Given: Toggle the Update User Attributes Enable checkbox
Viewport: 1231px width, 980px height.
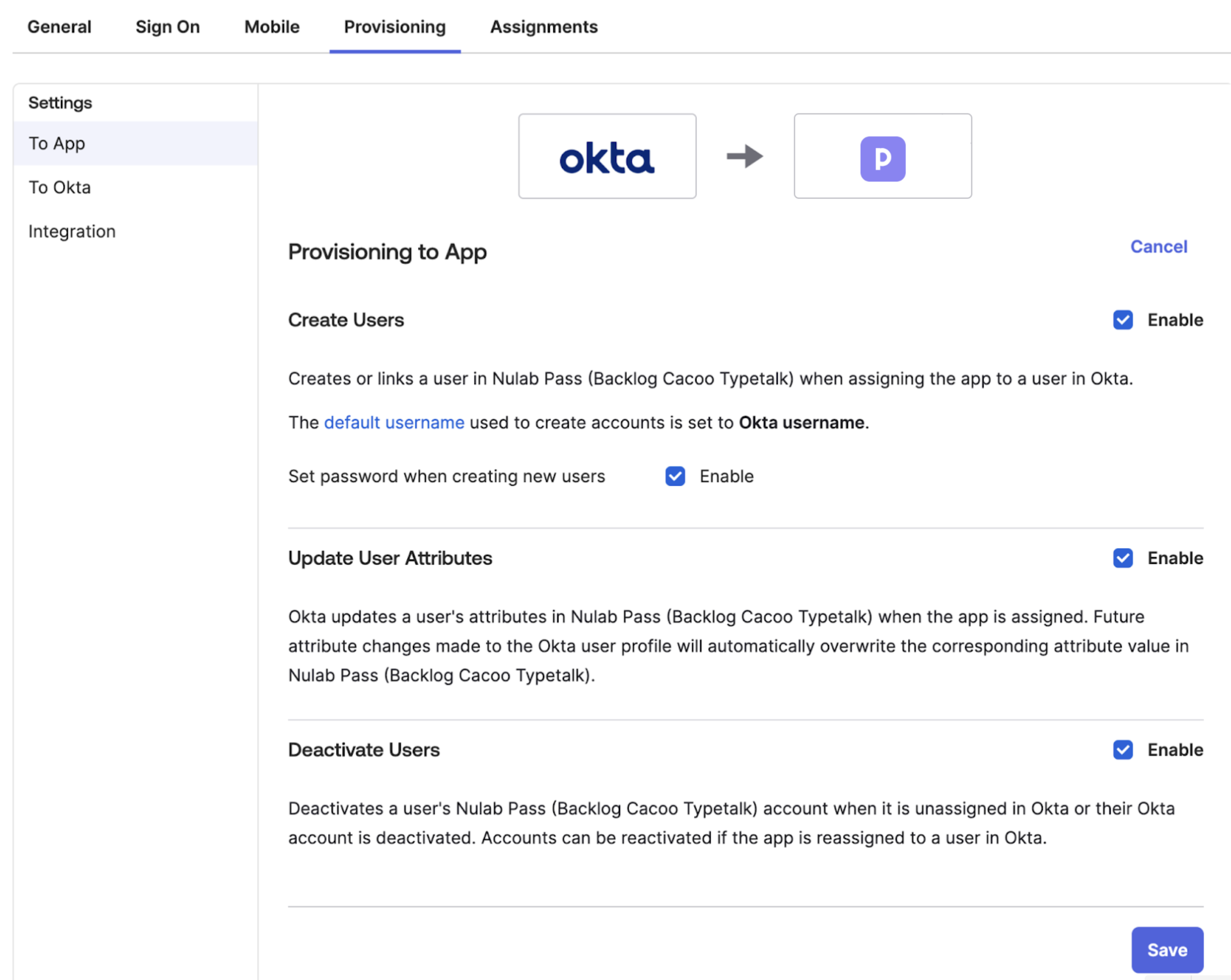Looking at the screenshot, I should pos(1122,558).
